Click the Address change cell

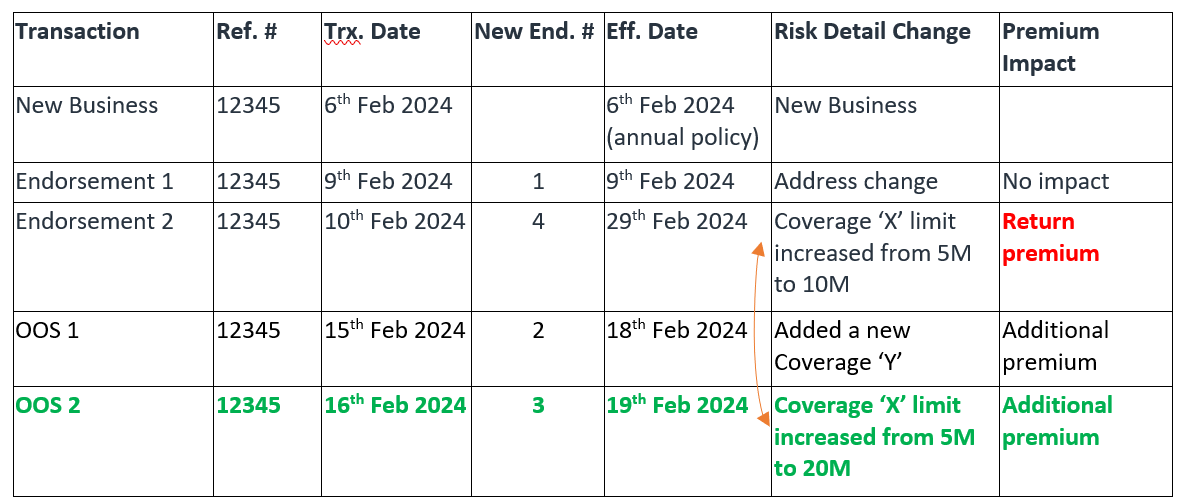pos(856,181)
